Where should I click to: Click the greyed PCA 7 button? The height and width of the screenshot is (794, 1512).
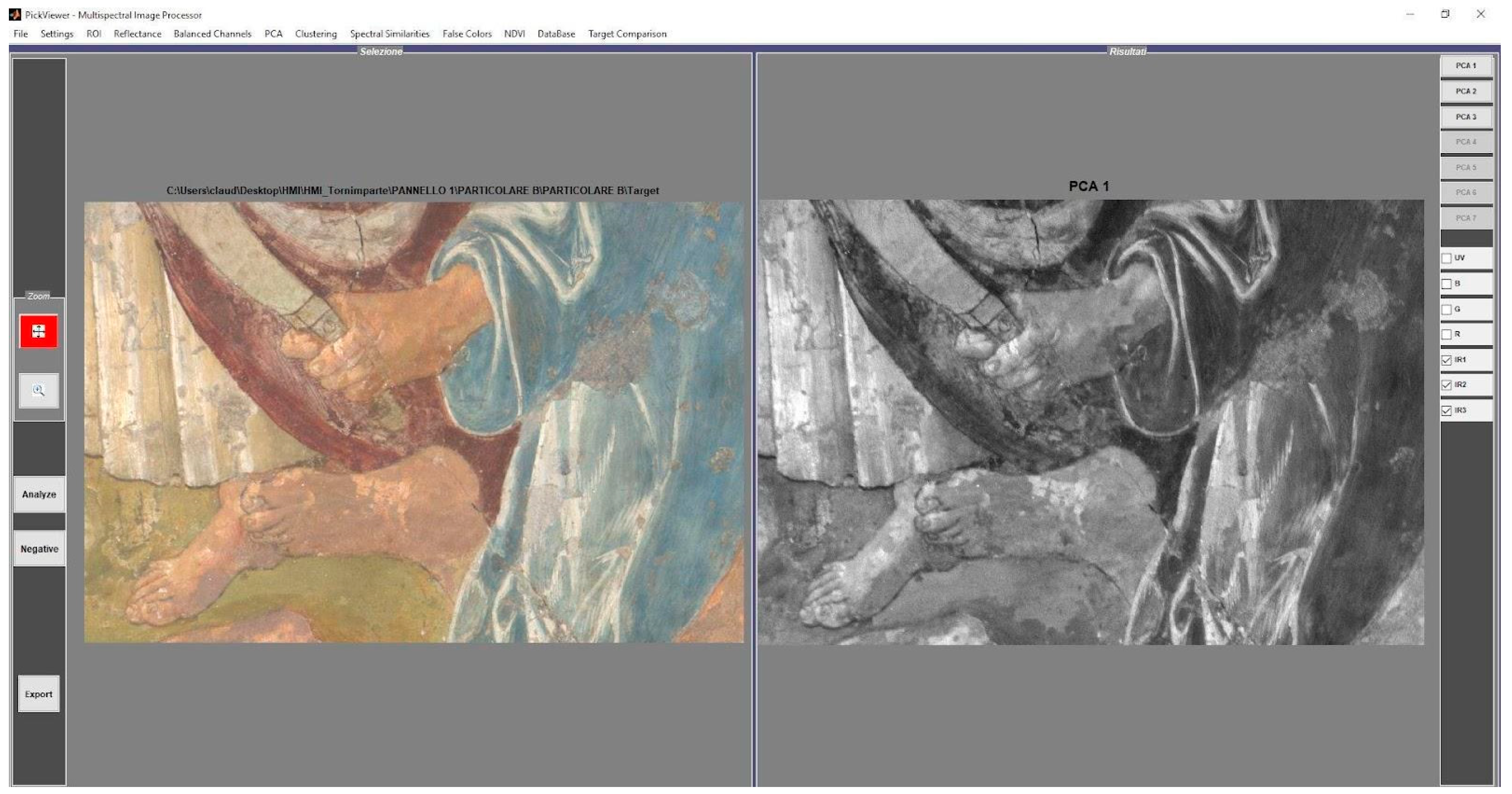[x=1466, y=218]
